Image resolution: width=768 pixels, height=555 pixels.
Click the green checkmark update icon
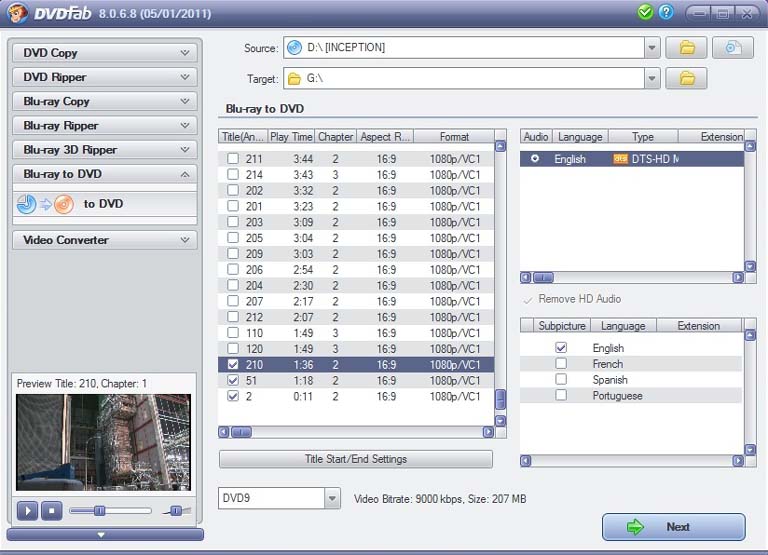point(645,12)
